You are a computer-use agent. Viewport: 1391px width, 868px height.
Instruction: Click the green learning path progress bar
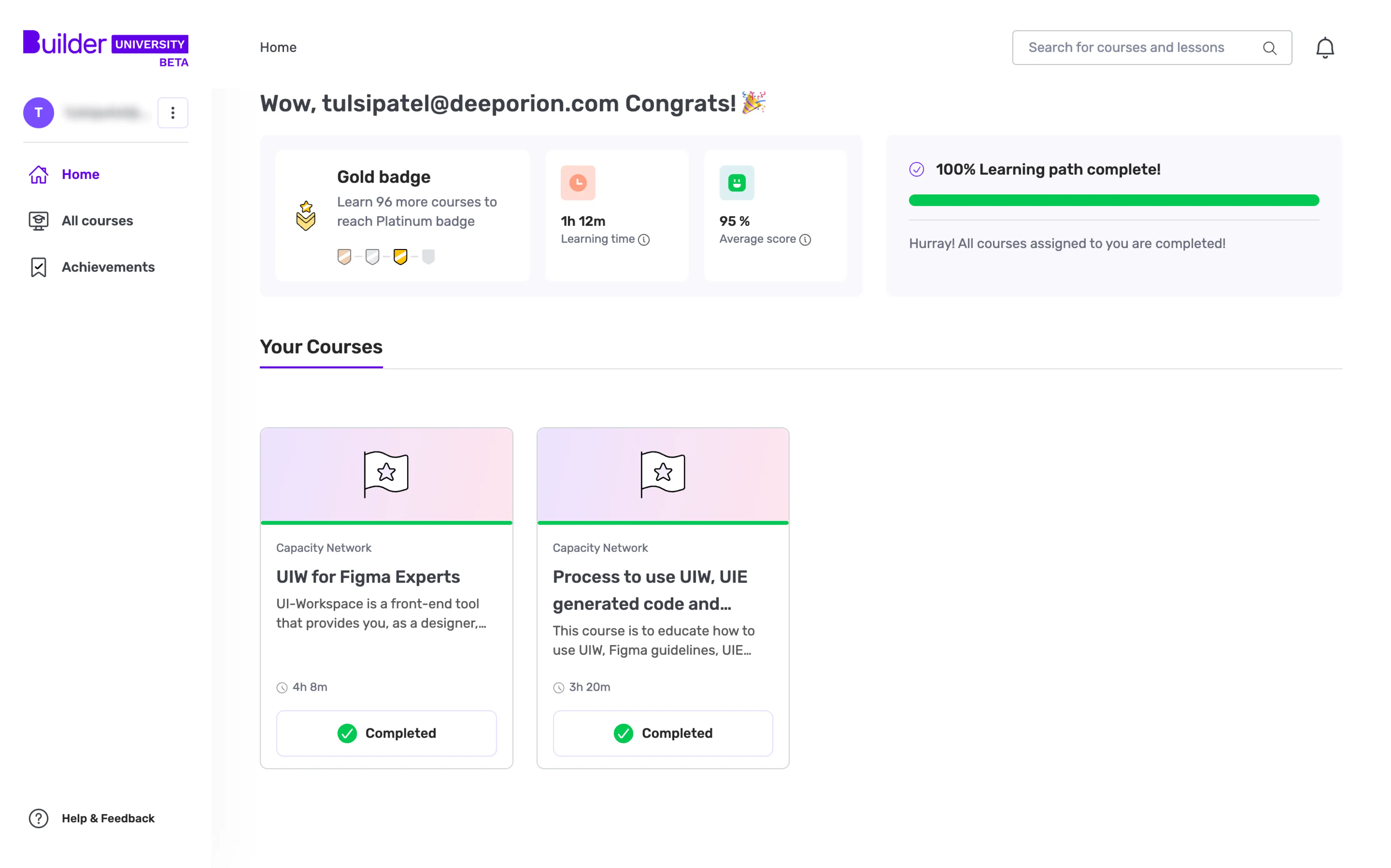1114,200
